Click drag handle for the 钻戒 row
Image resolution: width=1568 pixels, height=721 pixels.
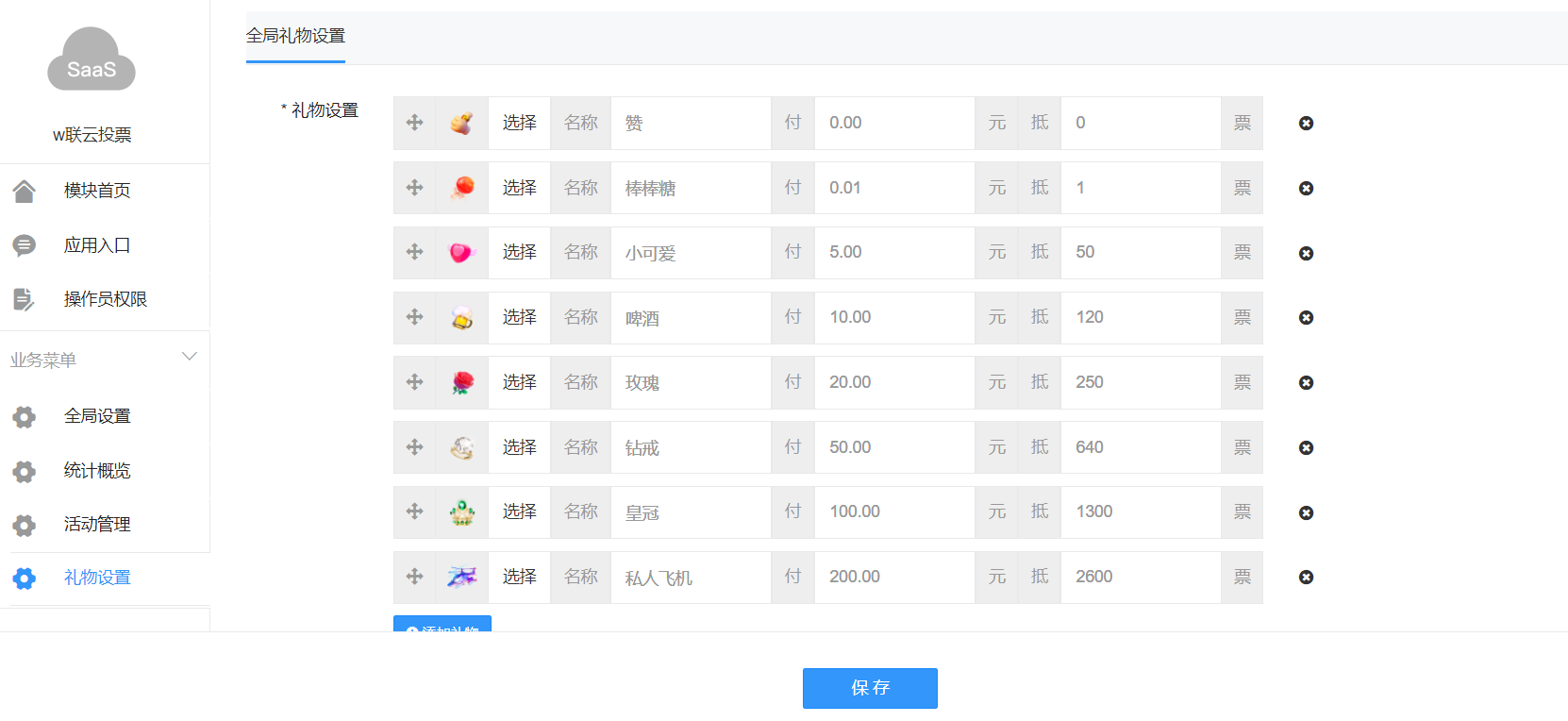[x=415, y=447]
